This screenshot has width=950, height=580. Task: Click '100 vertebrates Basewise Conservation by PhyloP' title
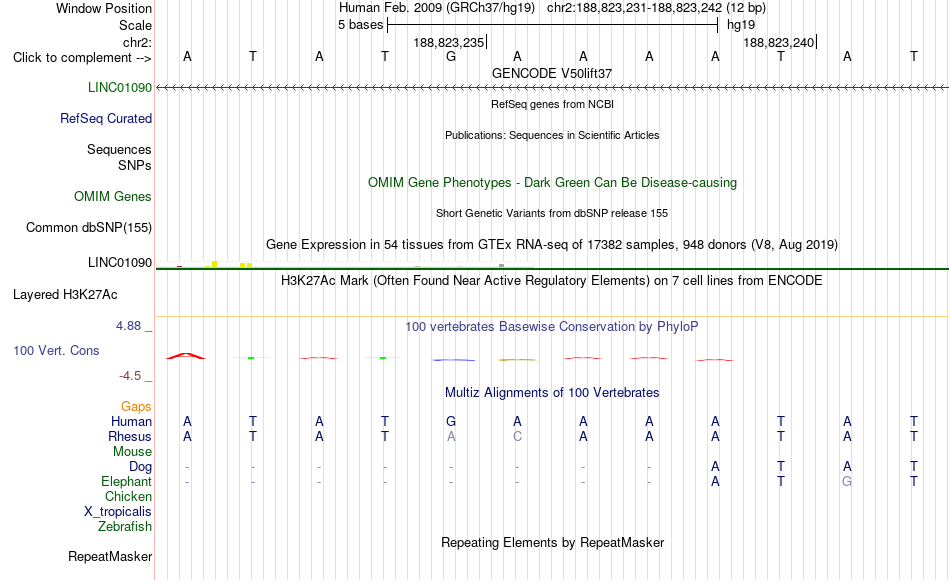[x=552, y=327]
